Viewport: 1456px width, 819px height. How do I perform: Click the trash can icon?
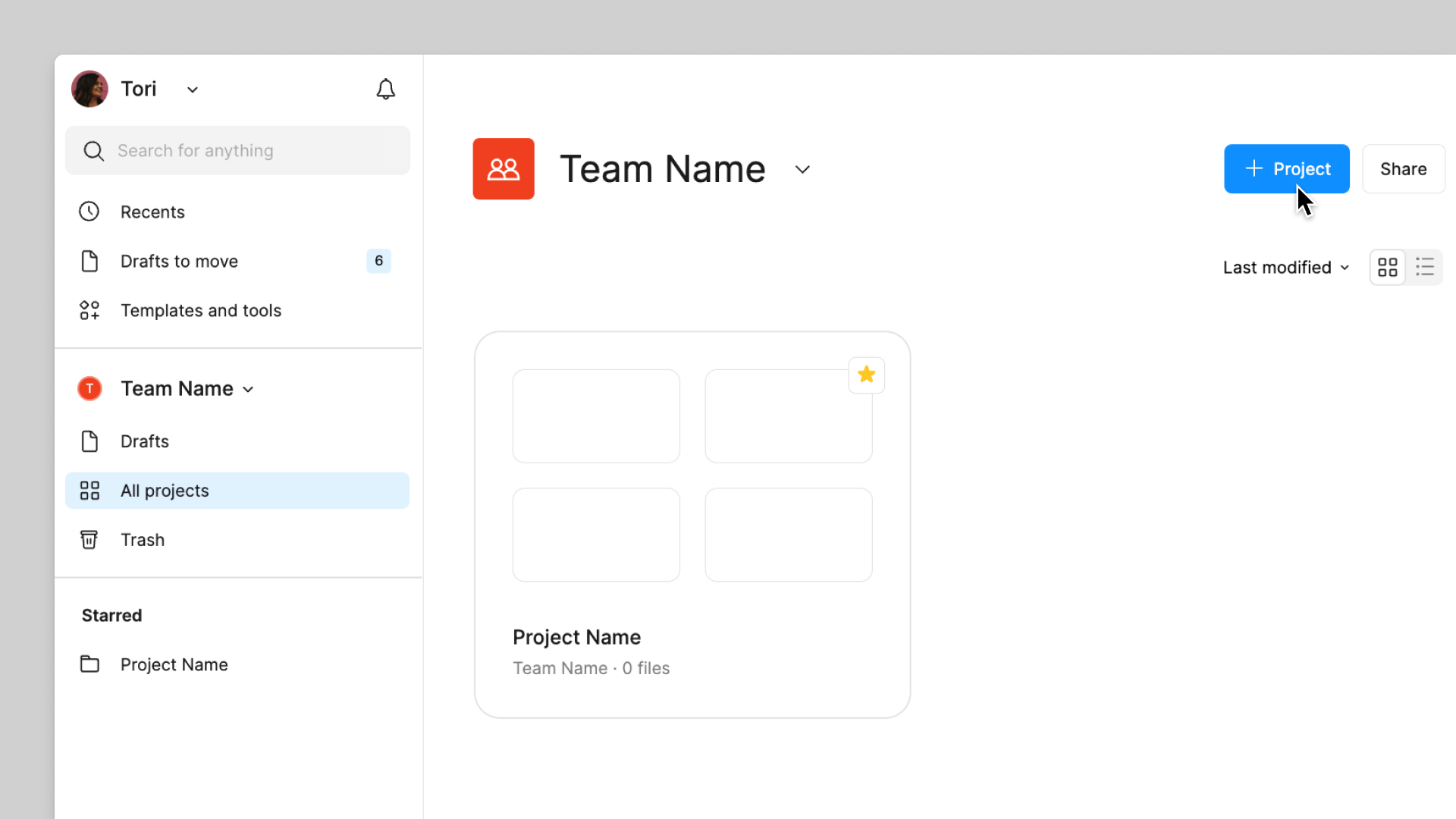[x=89, y=540]
